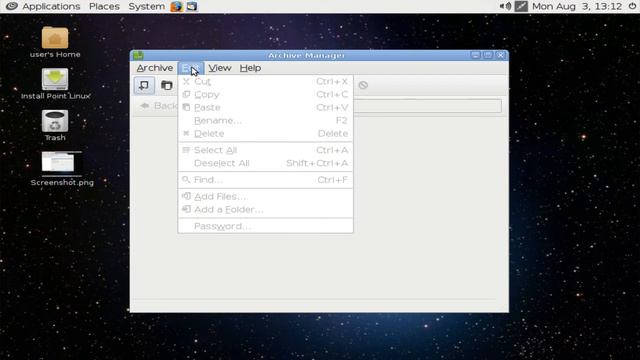The width and height of the screenshot is (640, 360).
Task: Choose Deselect All menu entry
Action: click(265, 163)
